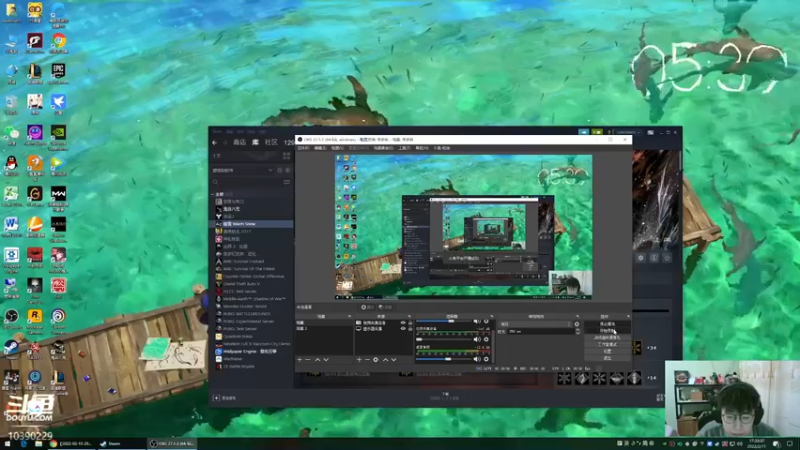Remove the selected scene with minus icon
The height and width of the screenshot is (450, 800).
point(308,360)
